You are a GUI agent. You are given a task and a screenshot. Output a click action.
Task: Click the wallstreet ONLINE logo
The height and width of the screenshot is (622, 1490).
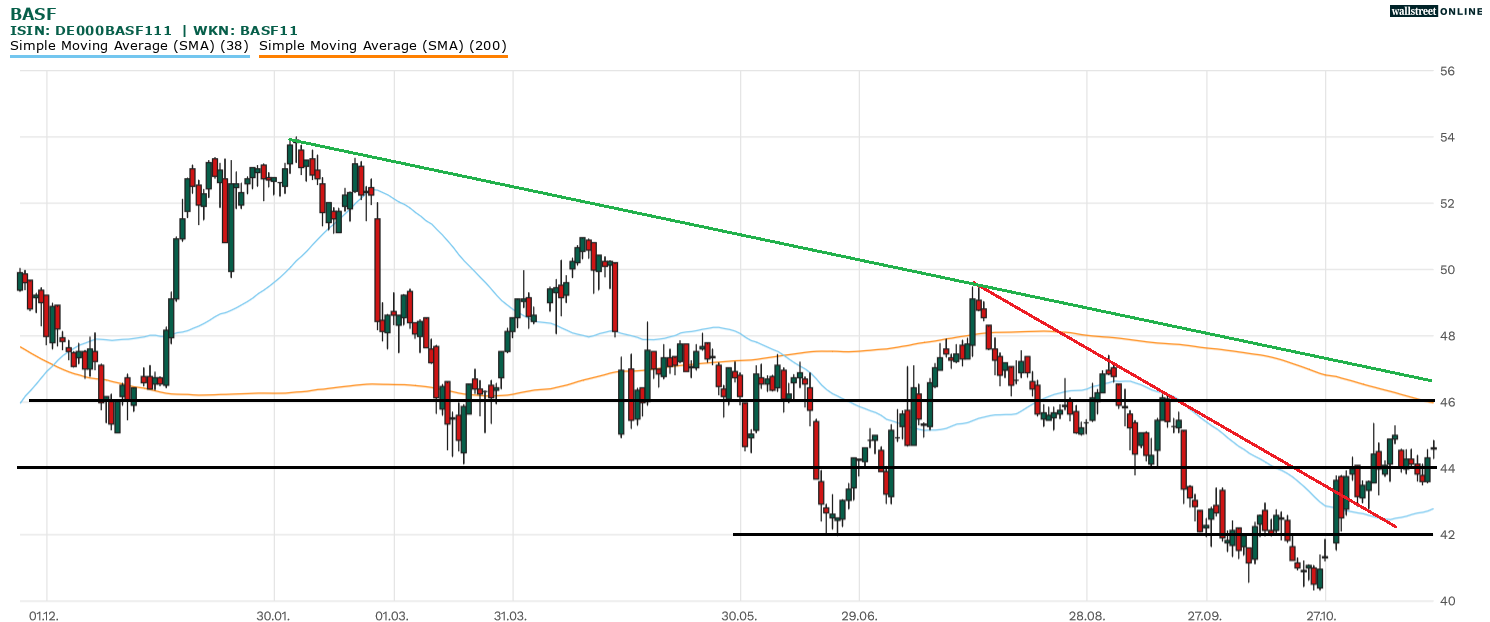coord(1436,11)
